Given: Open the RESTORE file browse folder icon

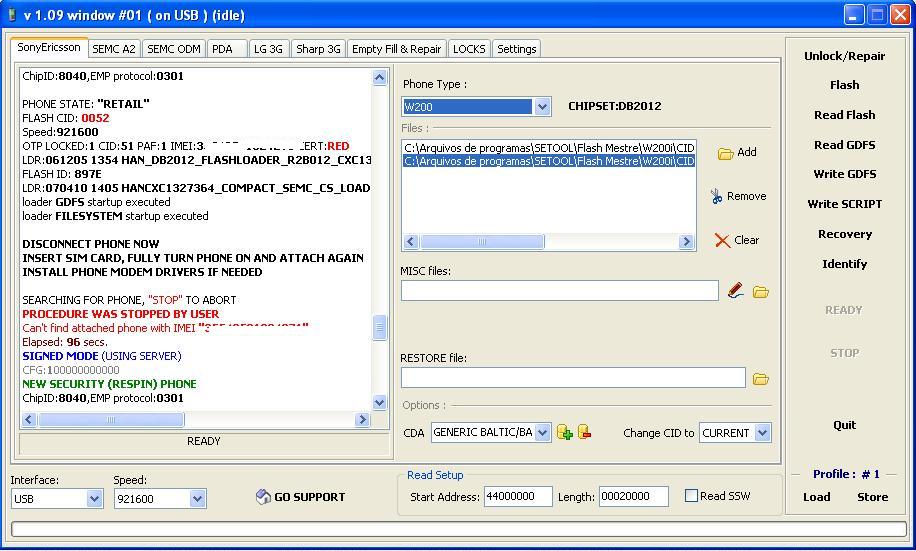Looking at the screenshot, I should [x=760, y=379].
